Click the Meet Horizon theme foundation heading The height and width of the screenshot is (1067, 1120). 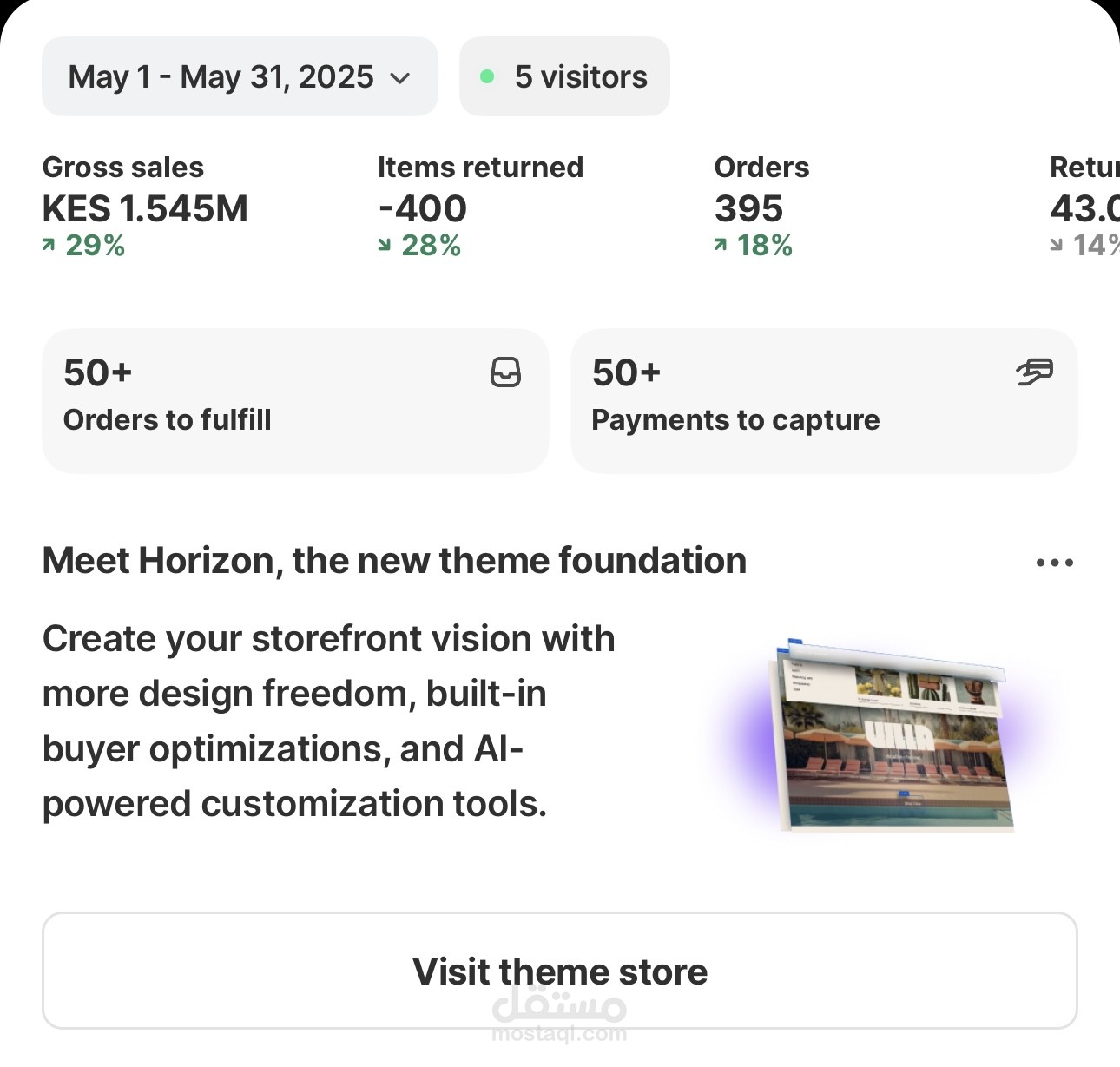(394, 561)
